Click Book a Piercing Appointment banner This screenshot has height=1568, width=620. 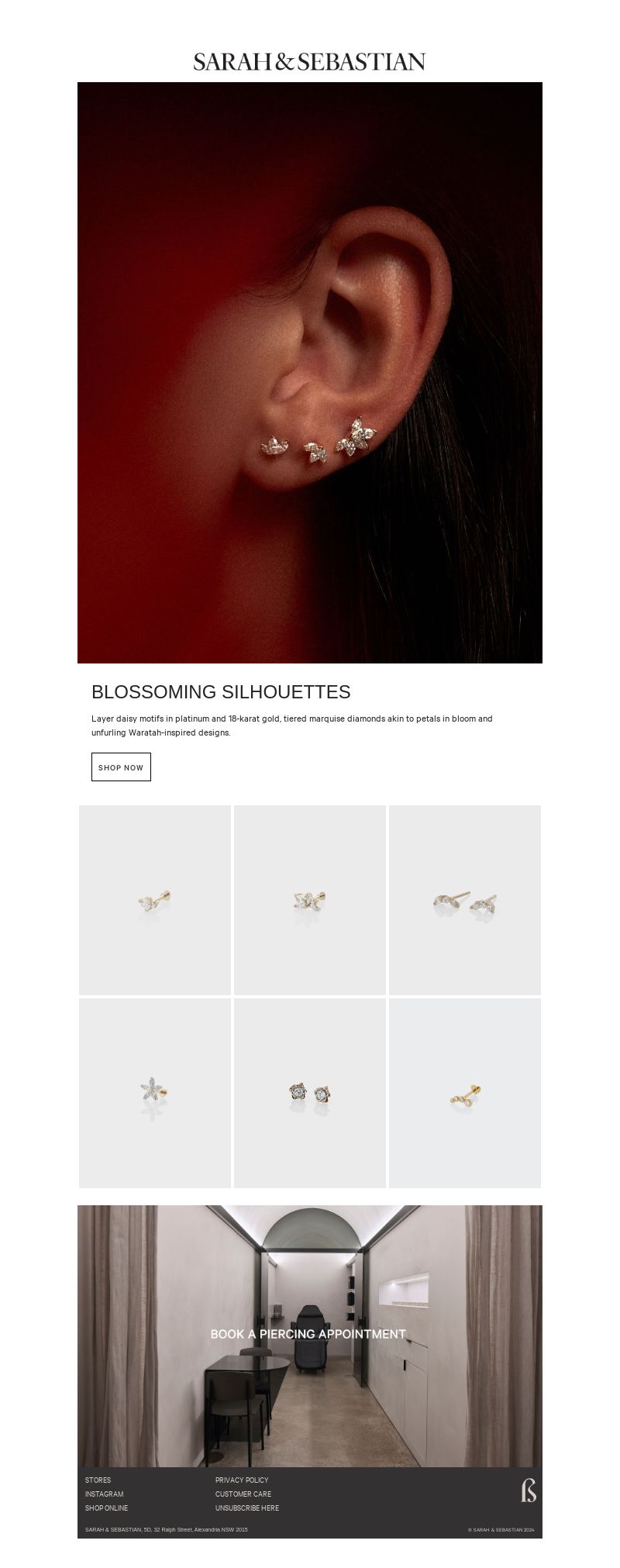point(310,1335)
